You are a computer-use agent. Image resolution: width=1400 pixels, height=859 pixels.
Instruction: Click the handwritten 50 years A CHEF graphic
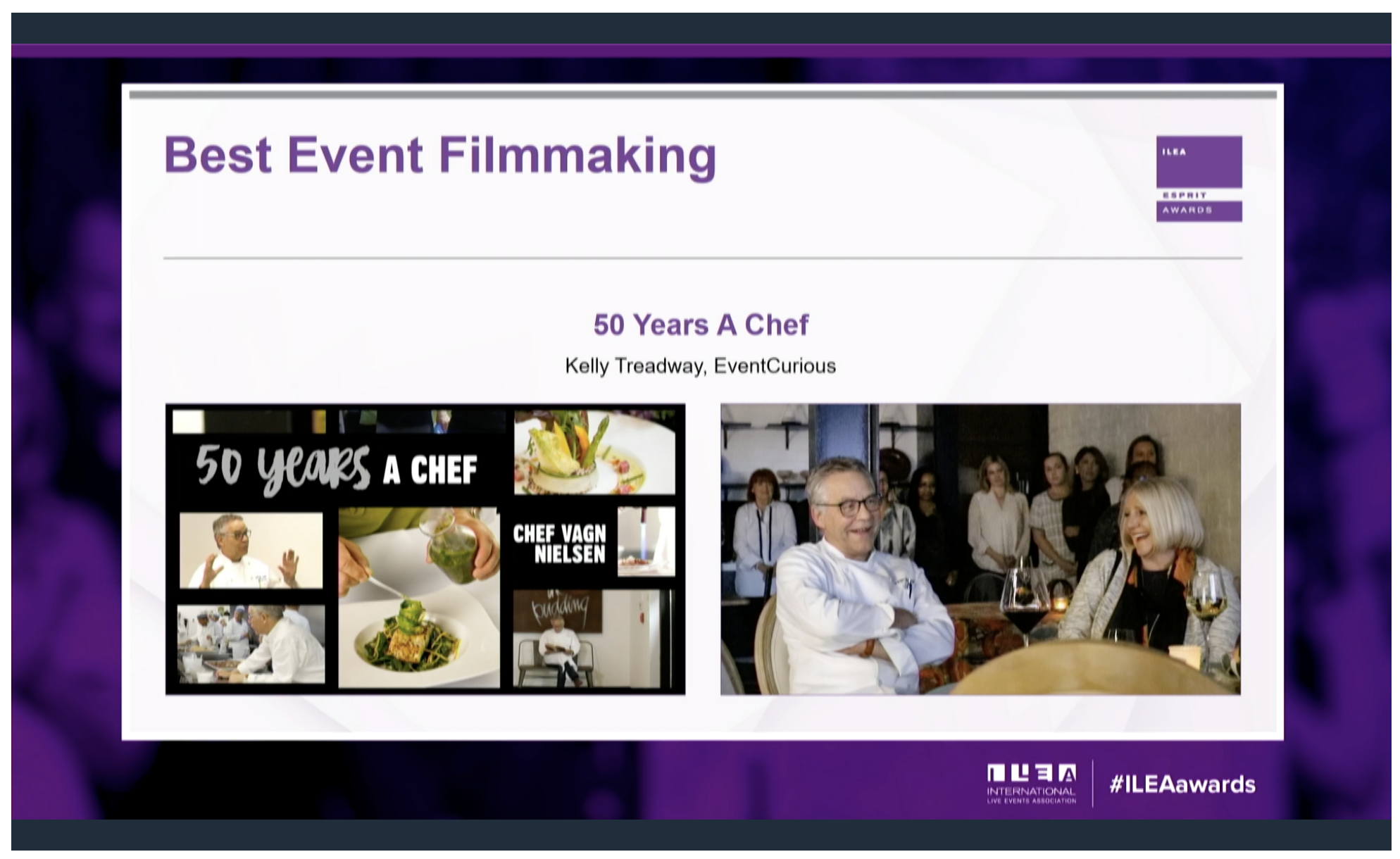pos(337,468)
